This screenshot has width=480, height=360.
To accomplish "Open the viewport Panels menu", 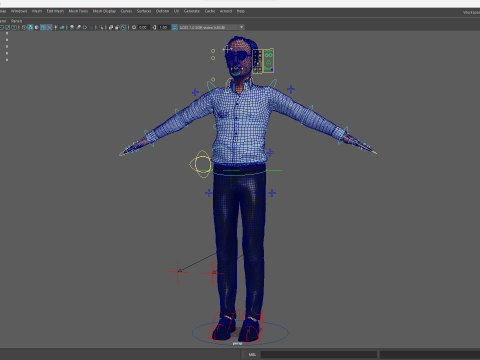I will (16, 21).
